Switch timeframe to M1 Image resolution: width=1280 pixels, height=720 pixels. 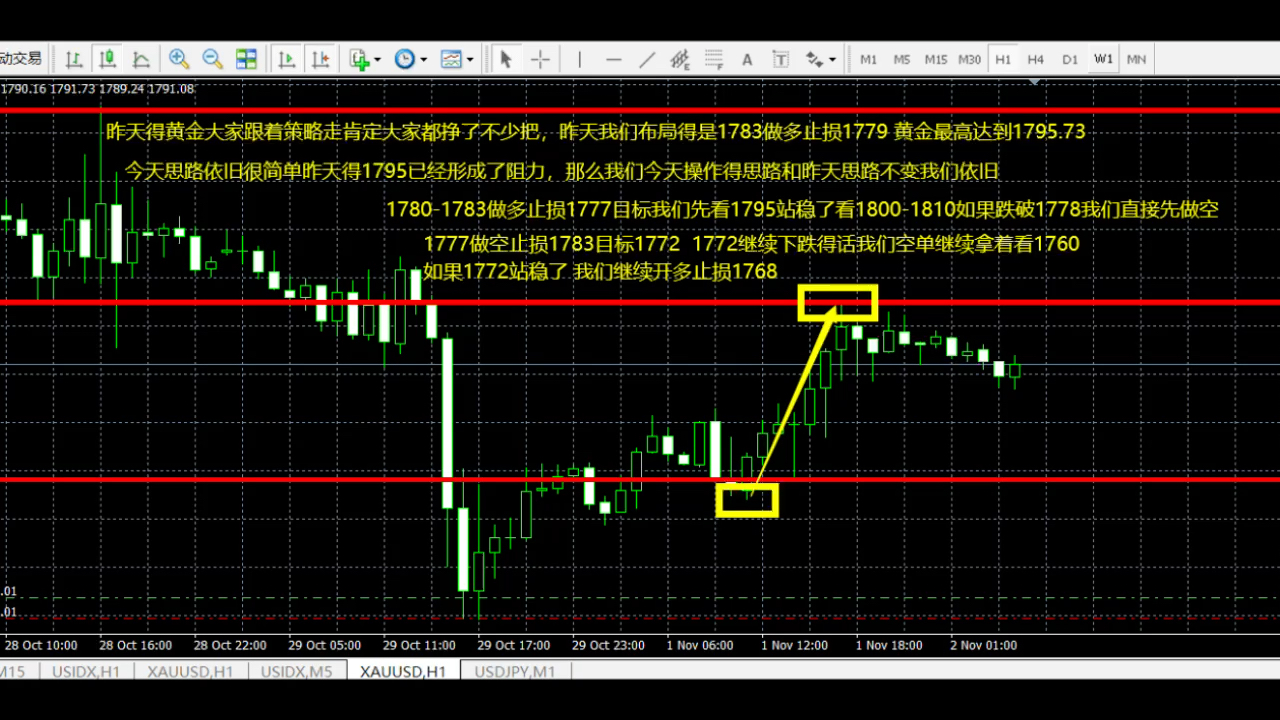click(868, 59)
